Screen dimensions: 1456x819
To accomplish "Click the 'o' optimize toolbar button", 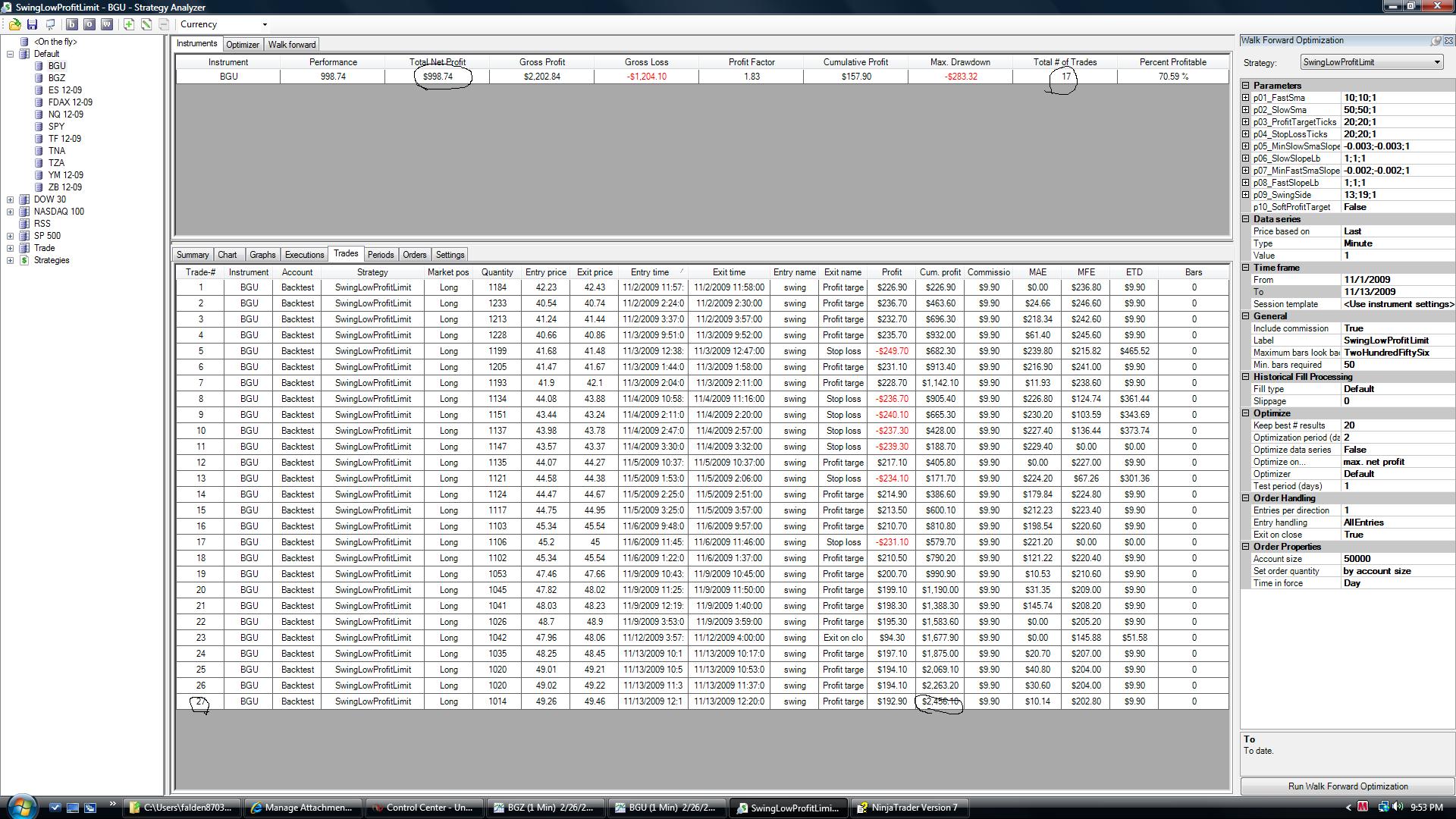I will pyautogui.click(x=89, y=24).
